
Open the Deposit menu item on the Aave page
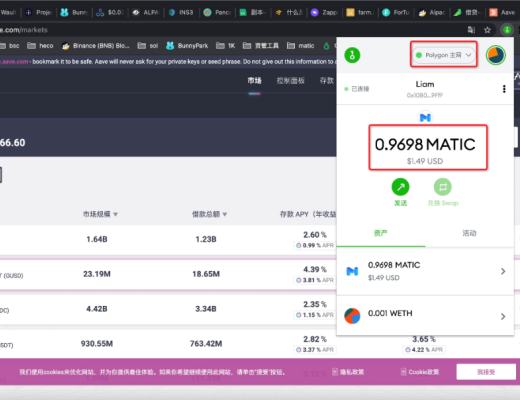pos(327,81)
